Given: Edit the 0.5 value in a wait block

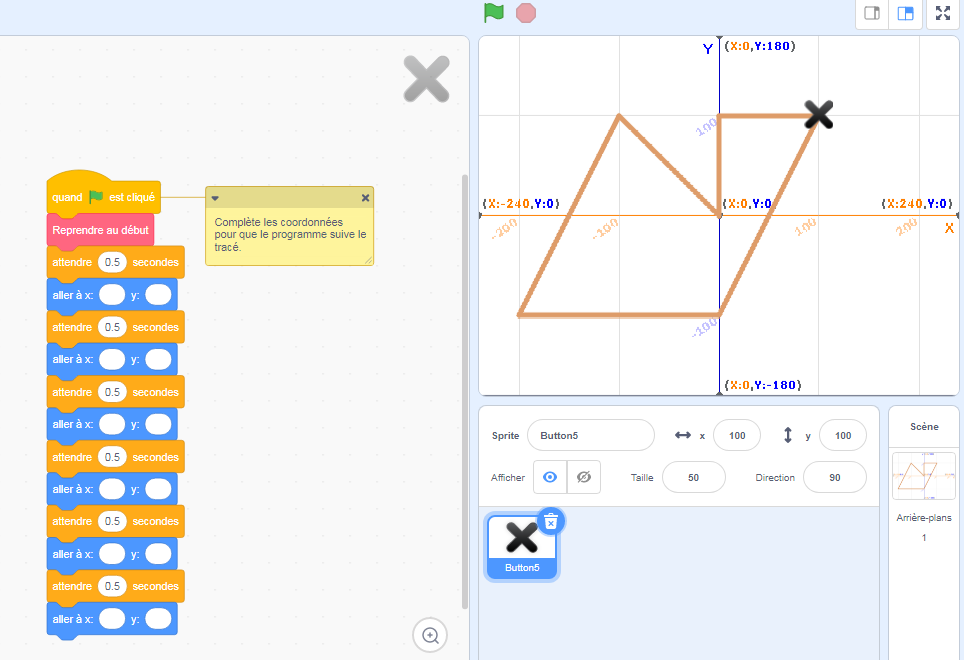Looking at the screenshot, I should tap(111, 262).
